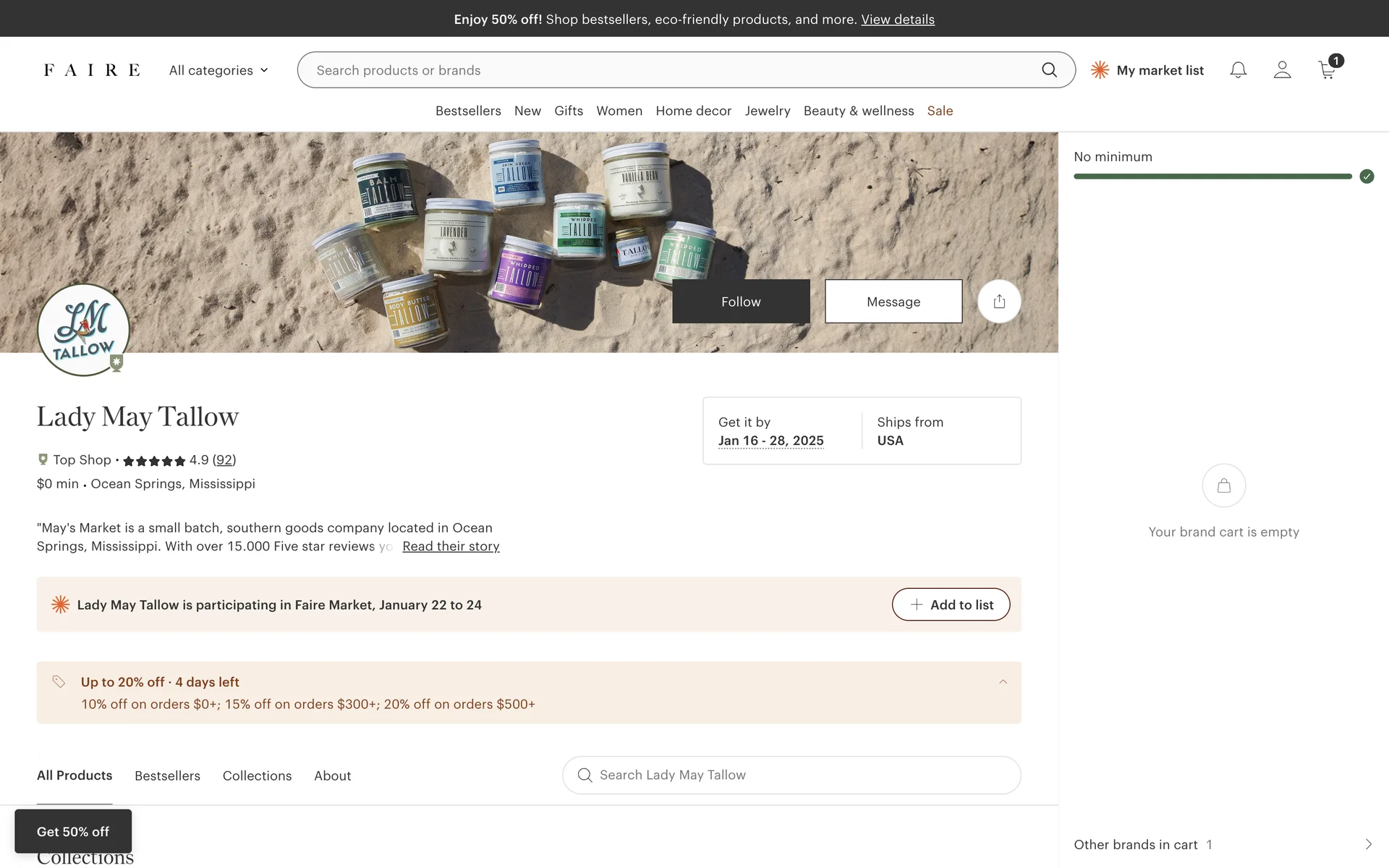Follow Lady May Tallow
The width and height of the screenshot is (1389, 868).
[x=741, y=302]
